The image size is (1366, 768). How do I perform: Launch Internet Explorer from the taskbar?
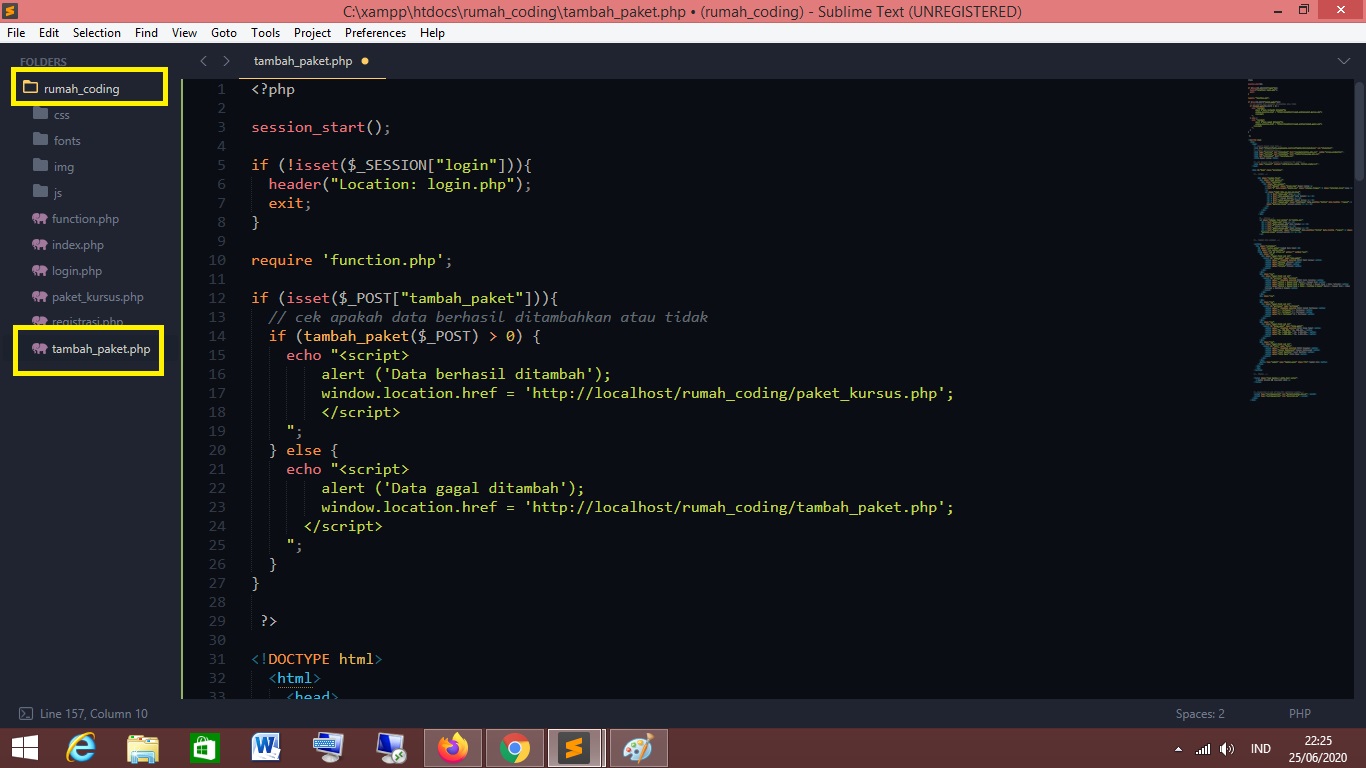pos(81,748)
